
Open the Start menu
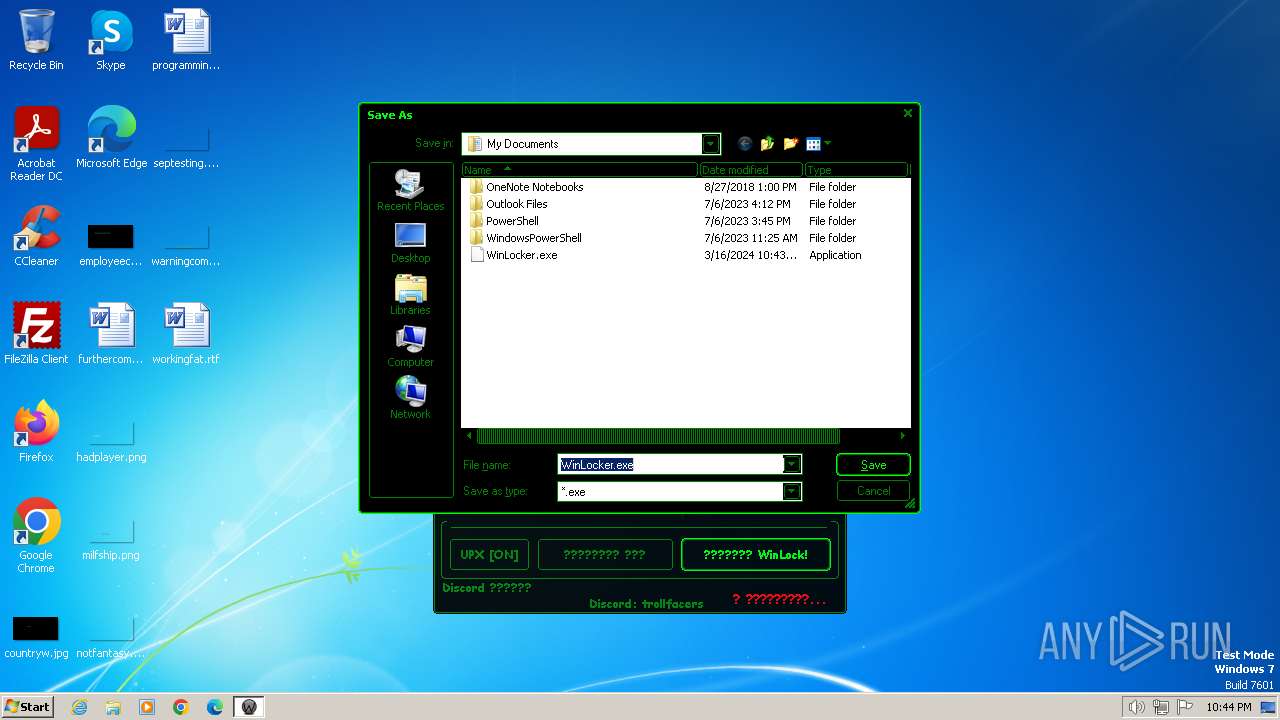click(28, 706)
